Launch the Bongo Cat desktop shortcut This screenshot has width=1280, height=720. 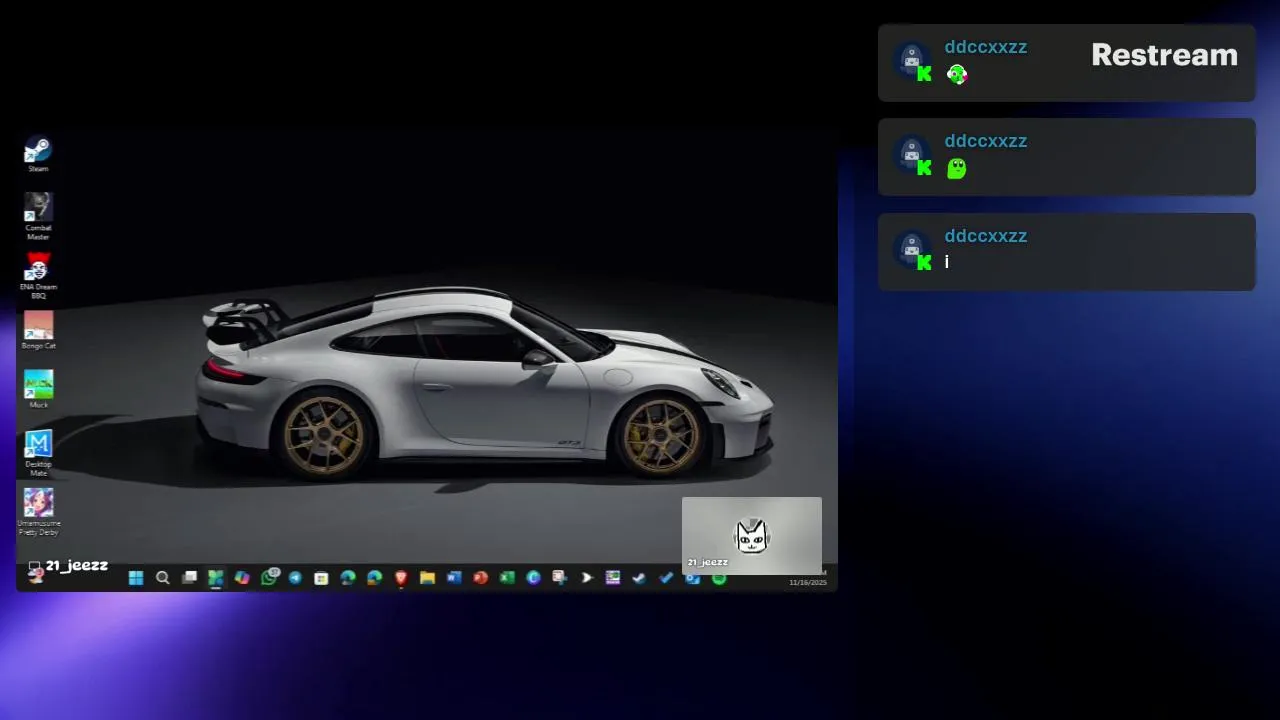coord(38,330)
